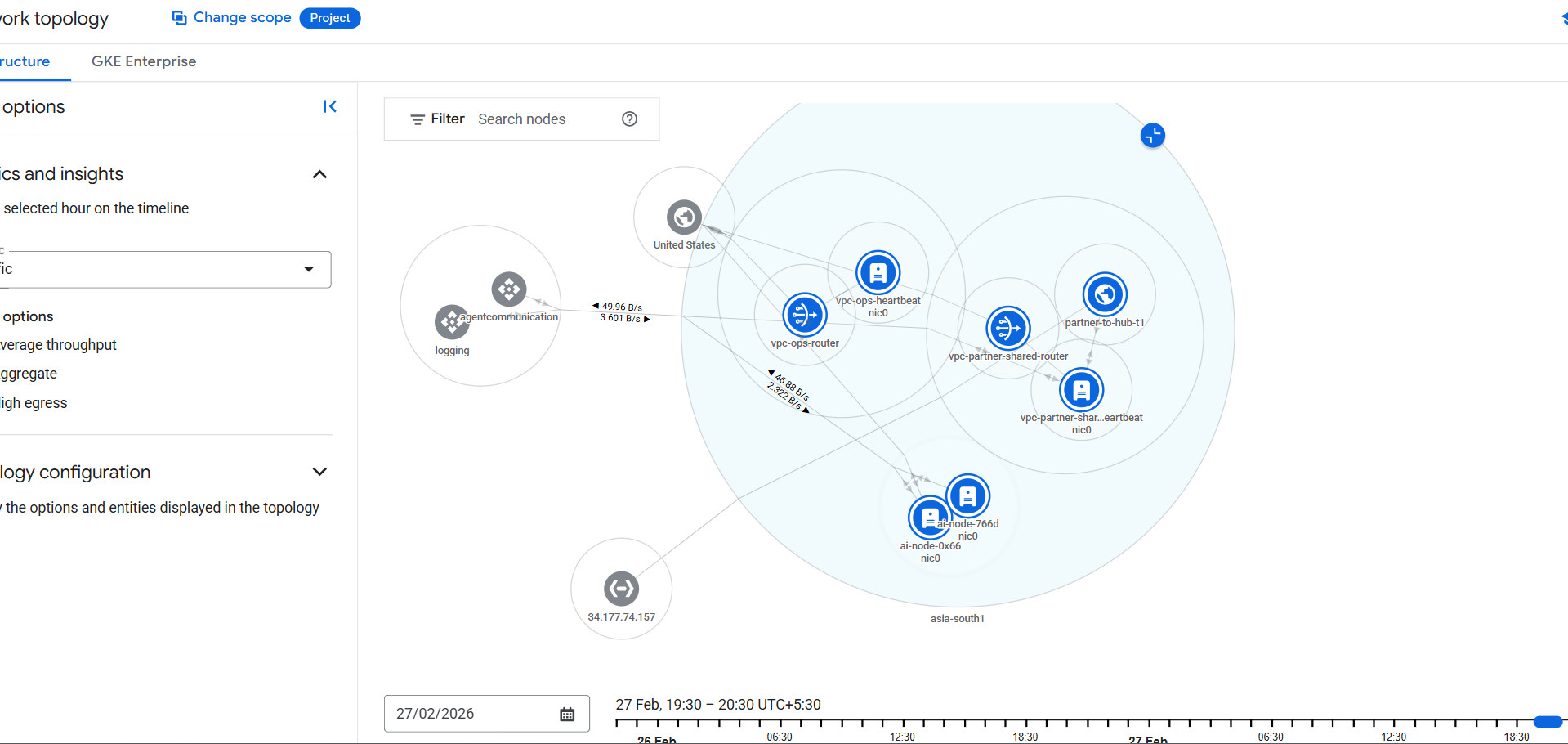This screenshot has height=744, width=1568.
Task: Open the calendar date picker icon
Action: [567, 715]
